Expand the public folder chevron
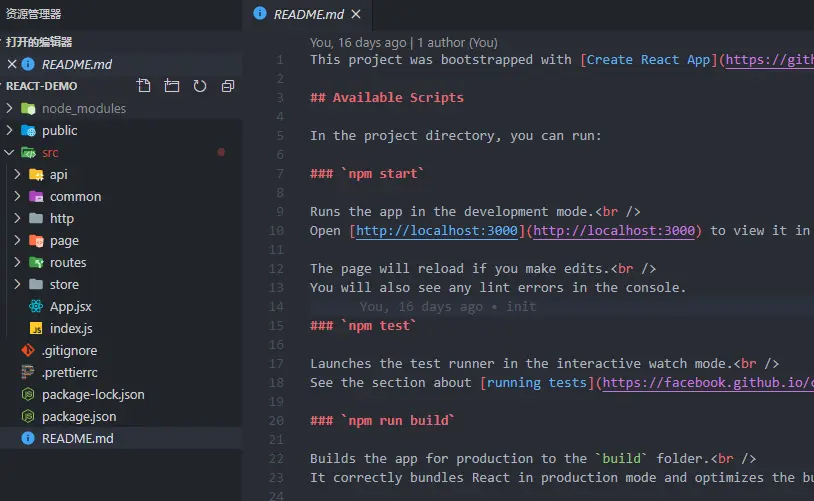 pyautogui.click(x=9, y=130)
